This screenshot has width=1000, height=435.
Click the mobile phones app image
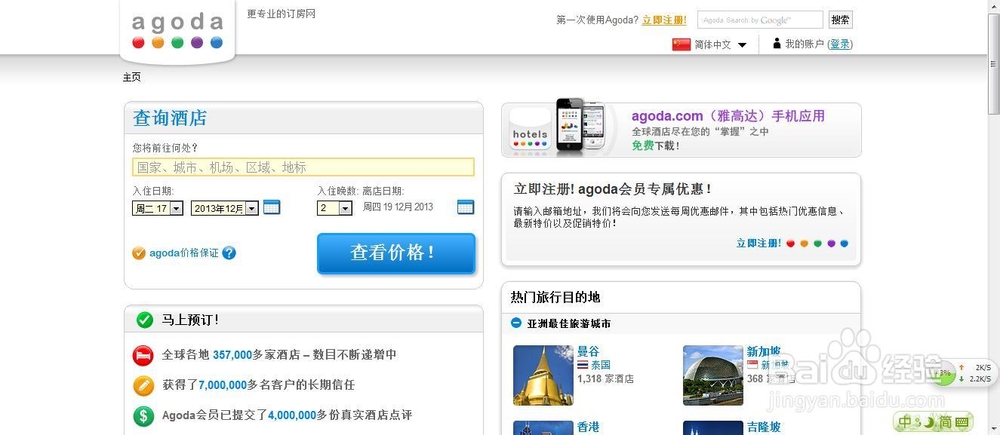point(580,124)
